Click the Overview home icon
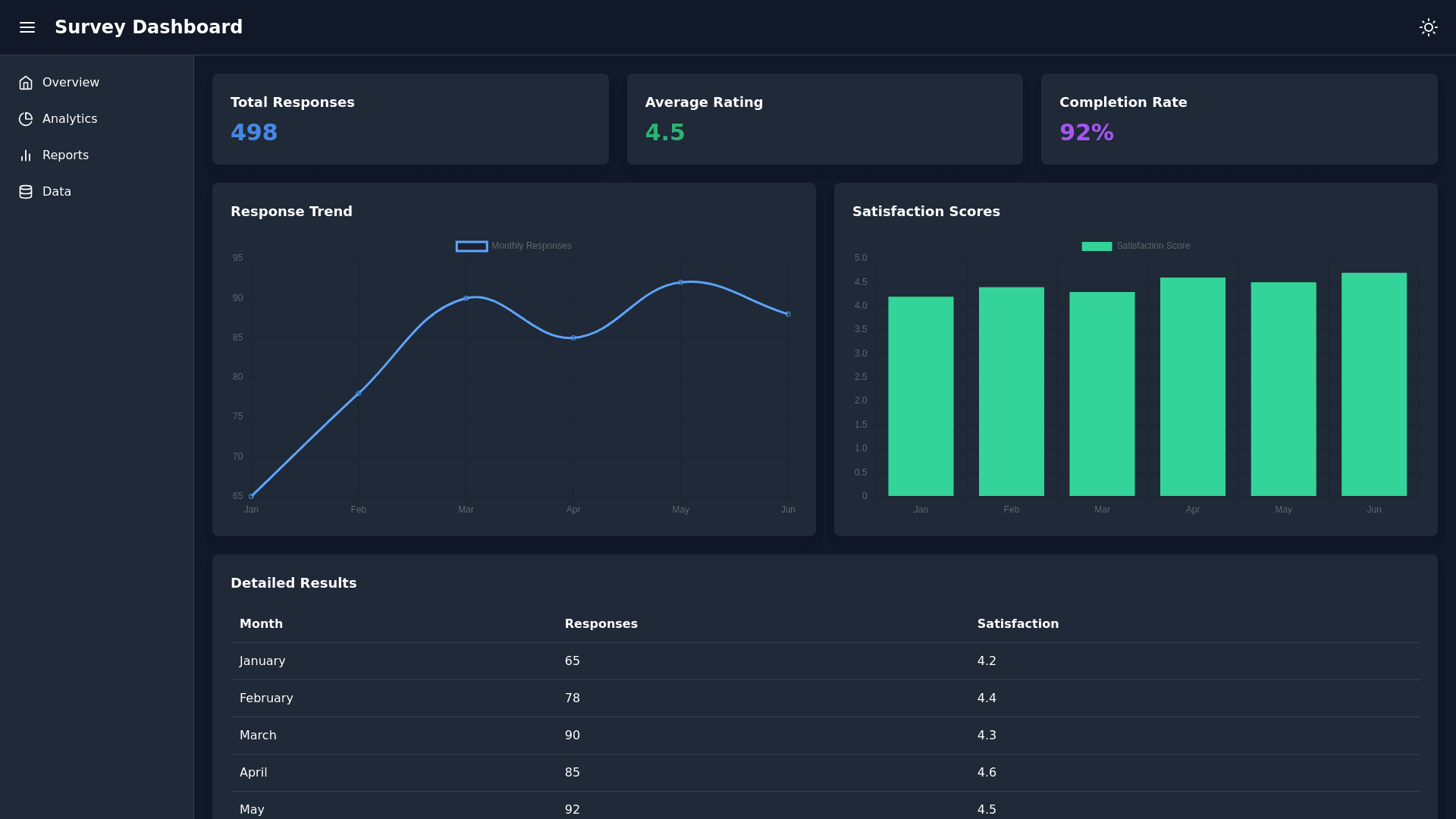 point(26,83)
